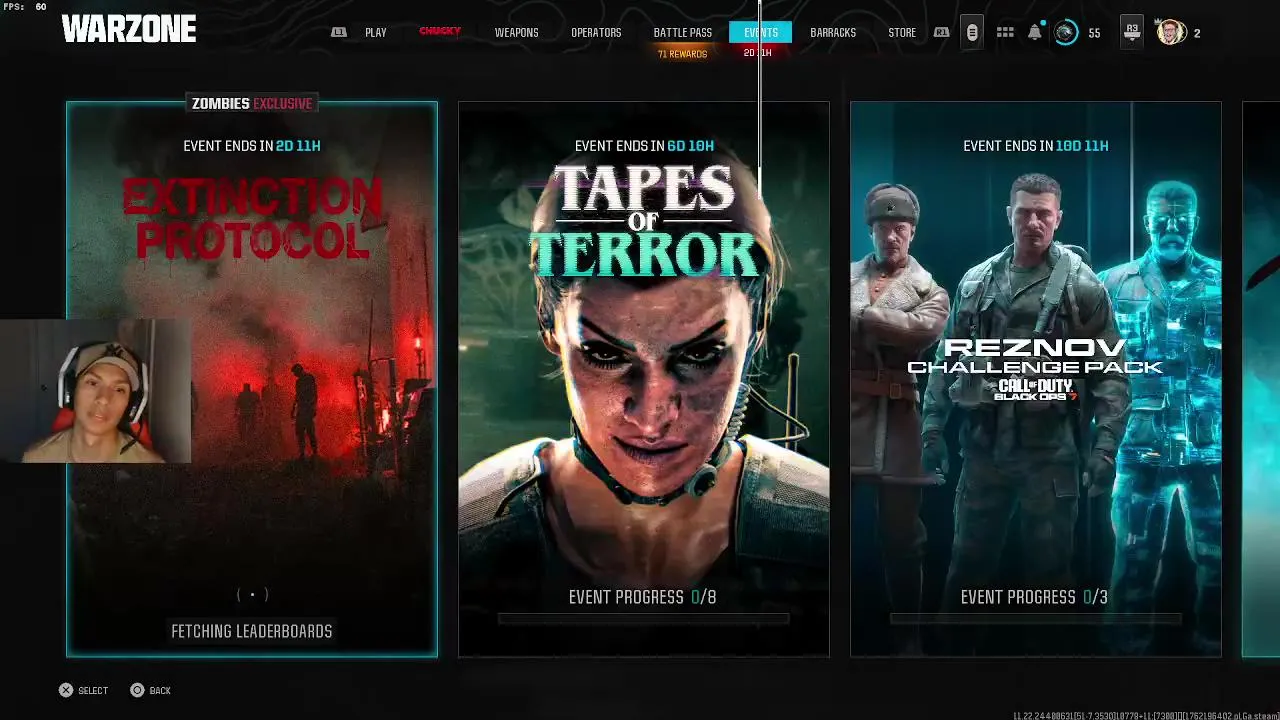Click the R3 social menu icon

1132,33
